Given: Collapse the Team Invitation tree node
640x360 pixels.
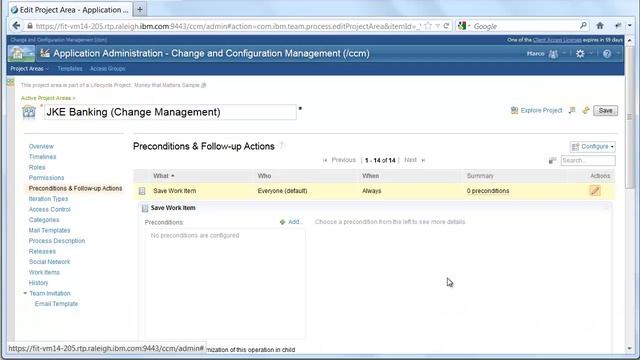Looking at the screenshot, I should 25,293.
